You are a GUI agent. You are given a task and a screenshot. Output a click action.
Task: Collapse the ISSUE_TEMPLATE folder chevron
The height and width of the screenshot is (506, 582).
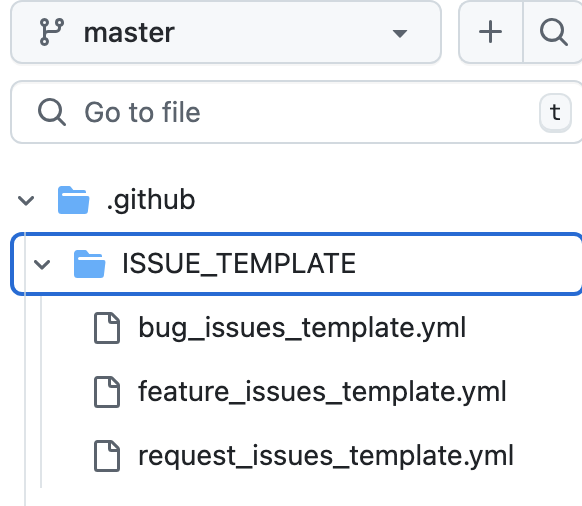point(42,264)
